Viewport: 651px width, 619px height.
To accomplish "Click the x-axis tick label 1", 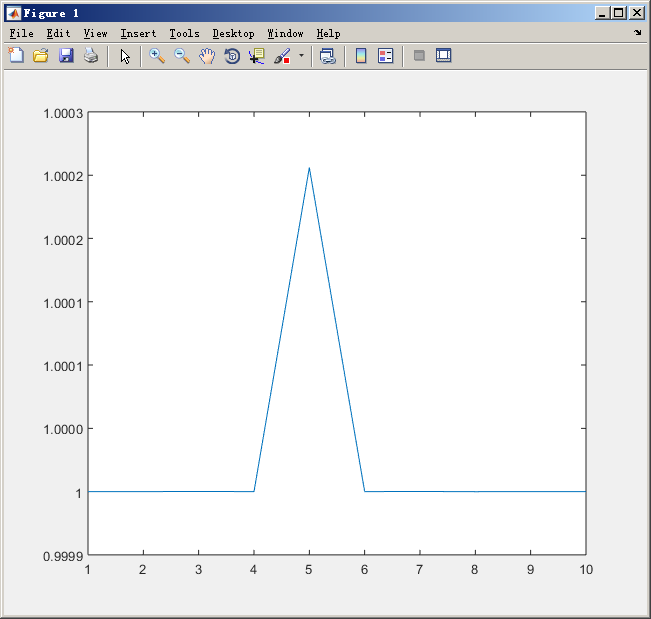I will point(88,570).
